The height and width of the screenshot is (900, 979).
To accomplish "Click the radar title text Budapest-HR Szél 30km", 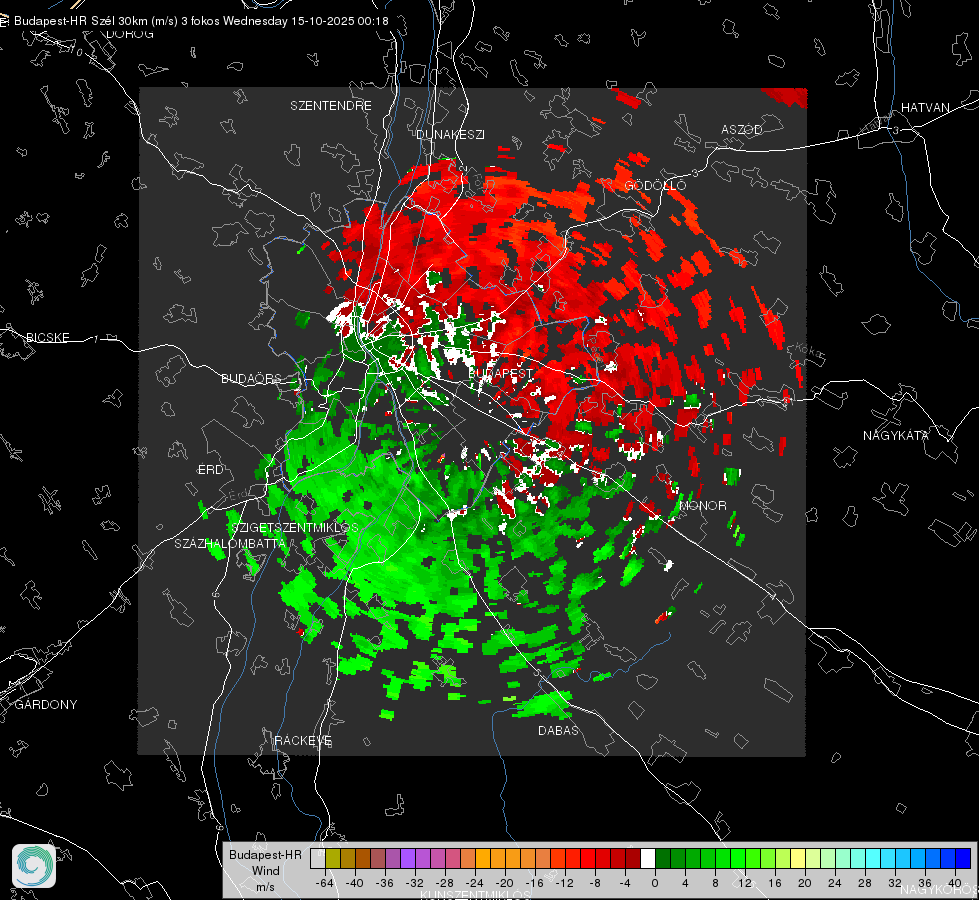I will pyautogui.click(x=81, y=21).
